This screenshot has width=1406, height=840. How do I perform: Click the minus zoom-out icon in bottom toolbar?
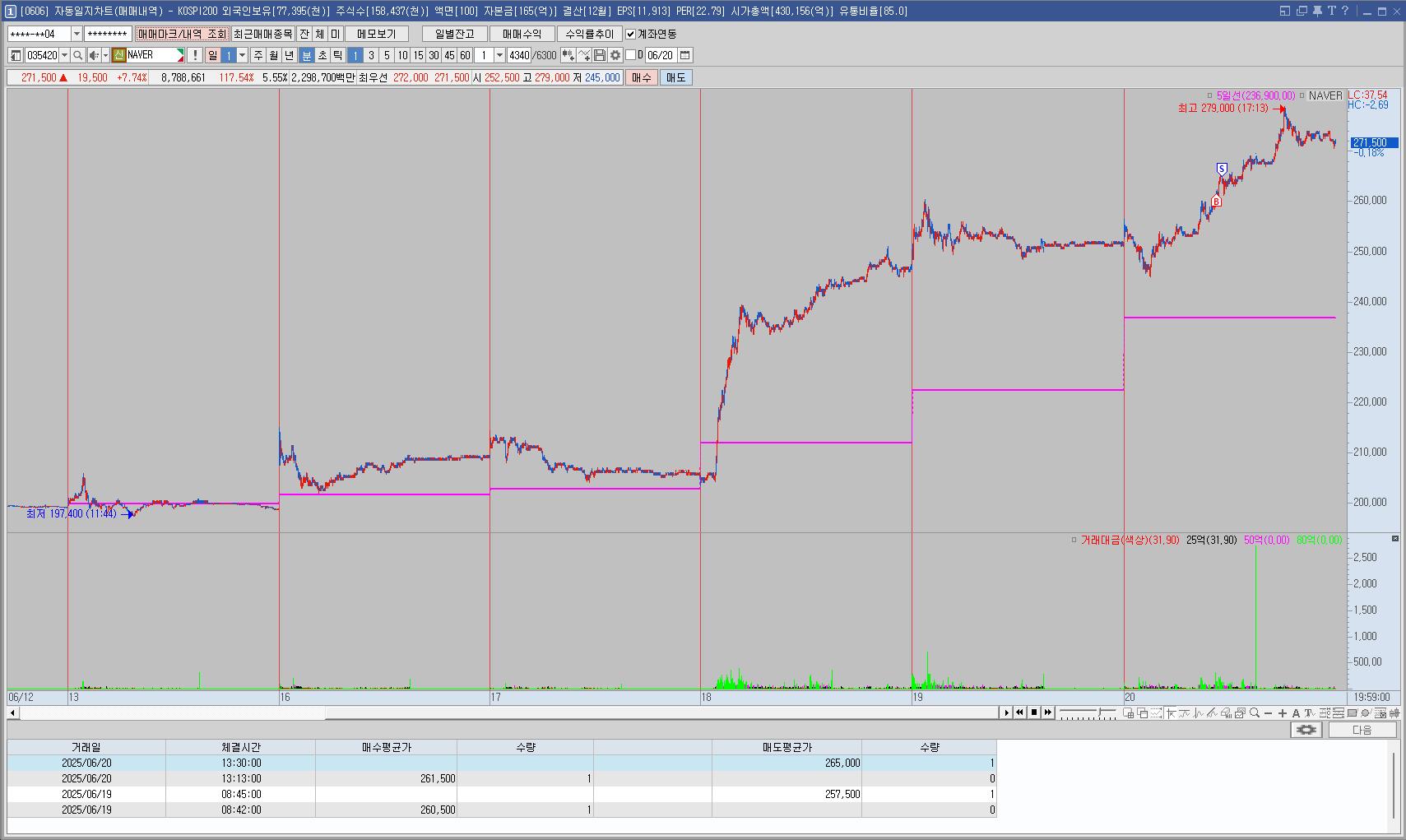point(1269,712)
